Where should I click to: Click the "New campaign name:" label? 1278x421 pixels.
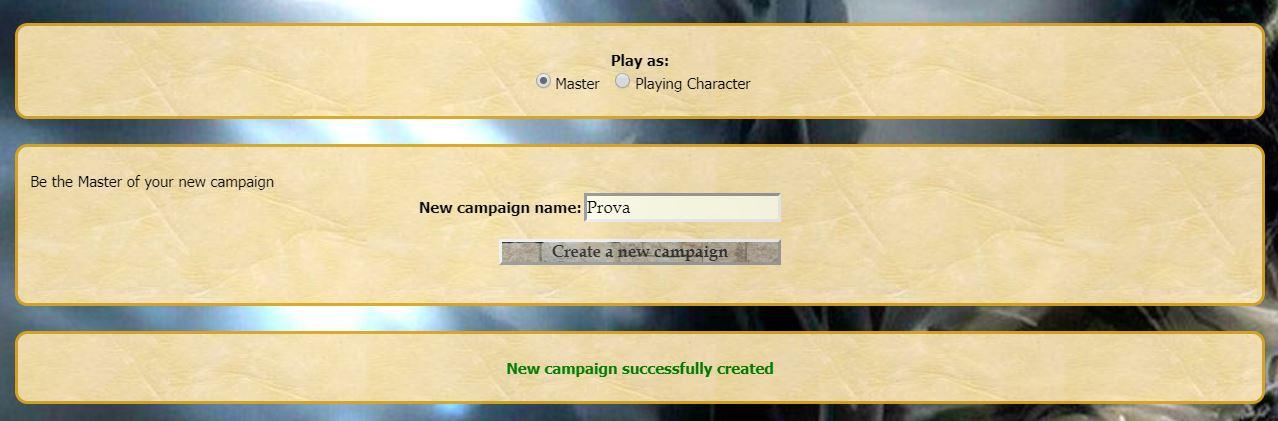500,208
